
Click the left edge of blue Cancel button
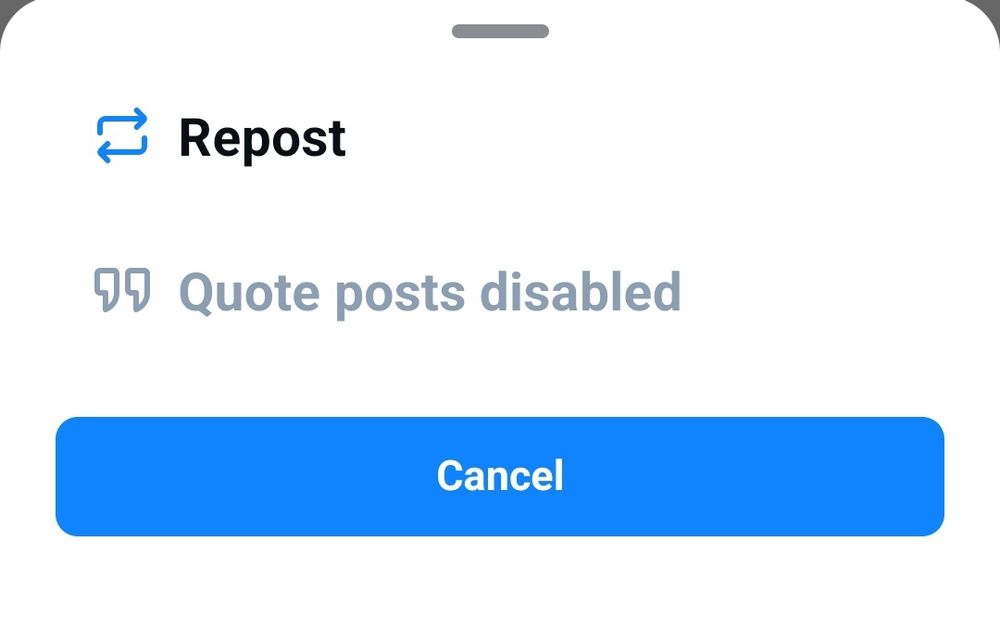point(70,476)
